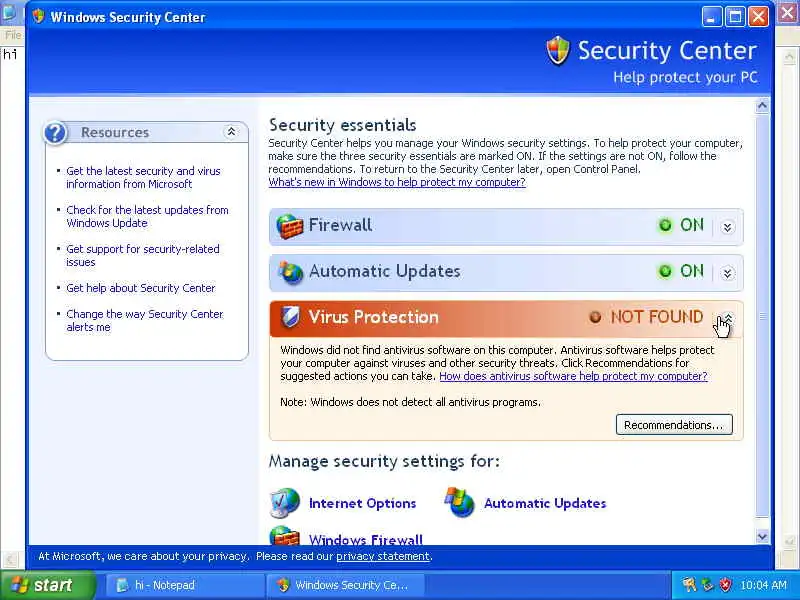800x600 pixels.
Task: Close the Windows Security Center window
Action: pyautogui.click(x=759, y=17)
